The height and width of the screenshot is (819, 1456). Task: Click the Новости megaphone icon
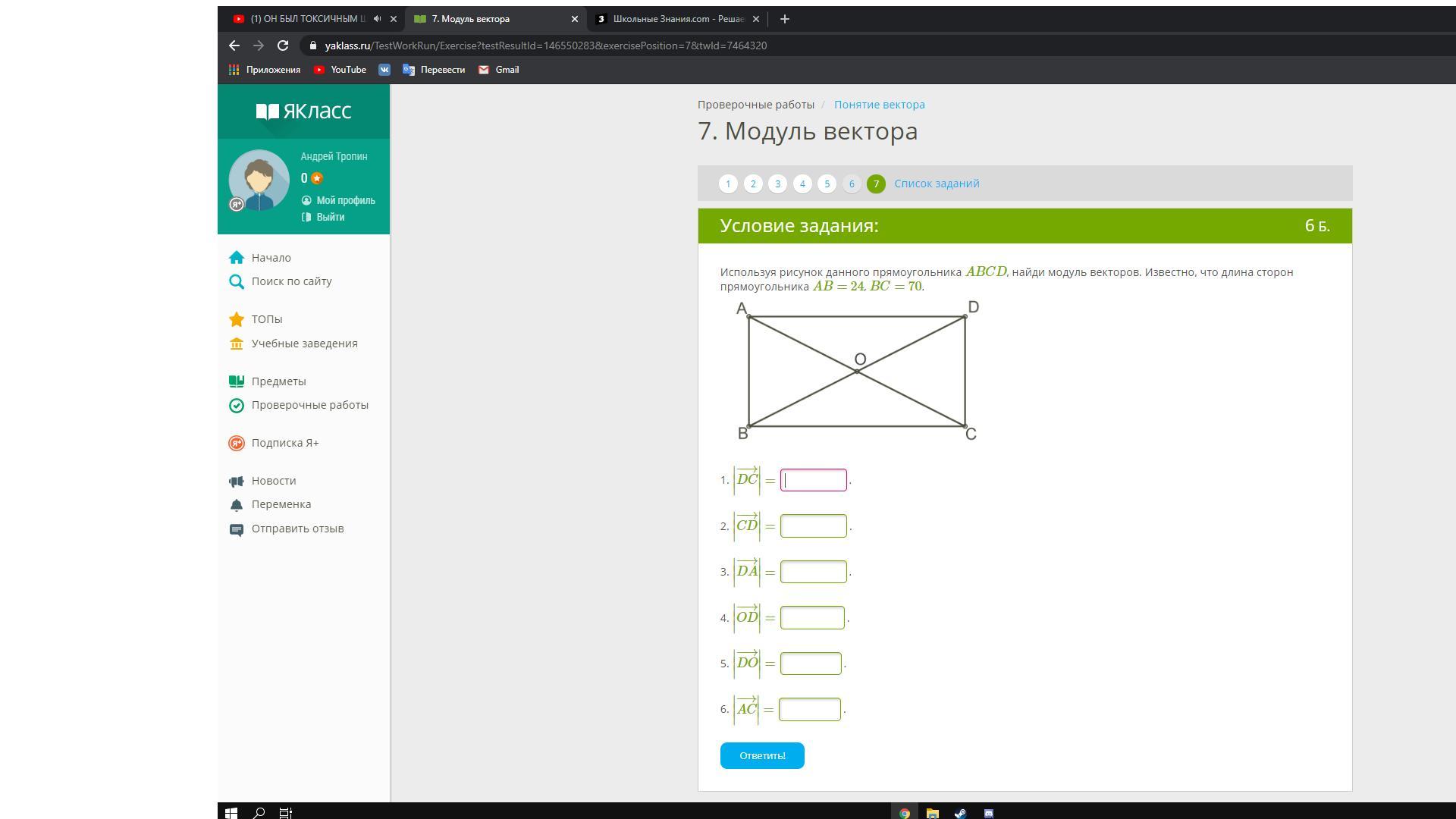237,482
